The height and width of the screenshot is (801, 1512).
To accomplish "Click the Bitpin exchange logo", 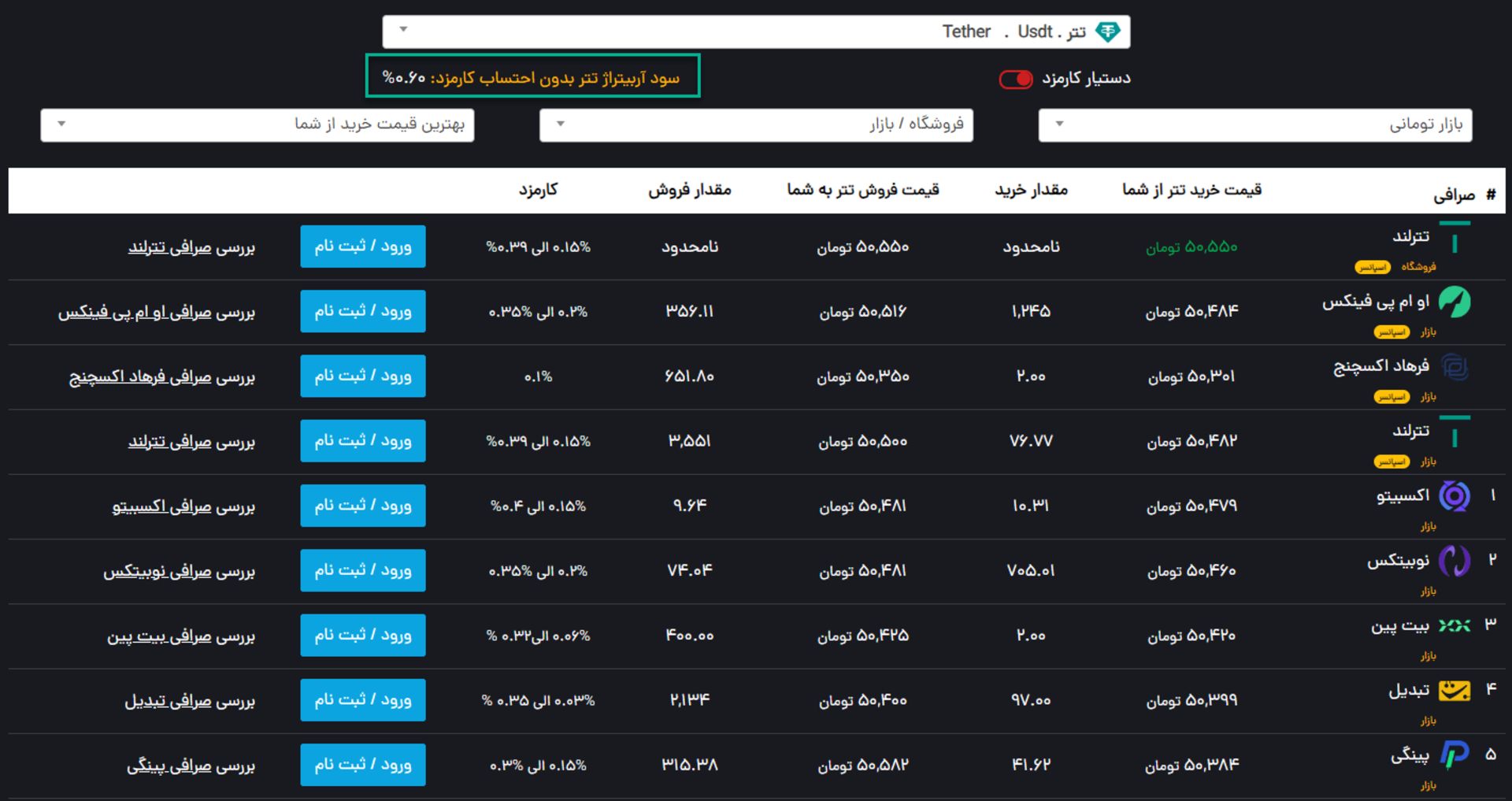I will (1455, 625).
